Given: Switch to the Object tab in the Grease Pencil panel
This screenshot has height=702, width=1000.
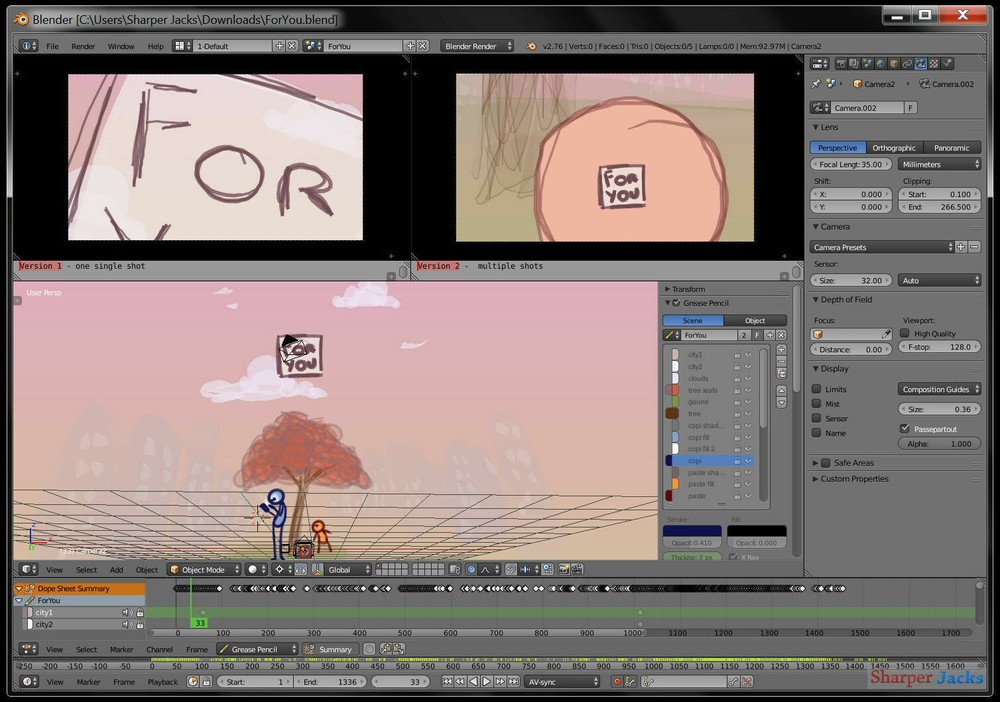Looking at the screenshot, I should (x=754, y=320).
